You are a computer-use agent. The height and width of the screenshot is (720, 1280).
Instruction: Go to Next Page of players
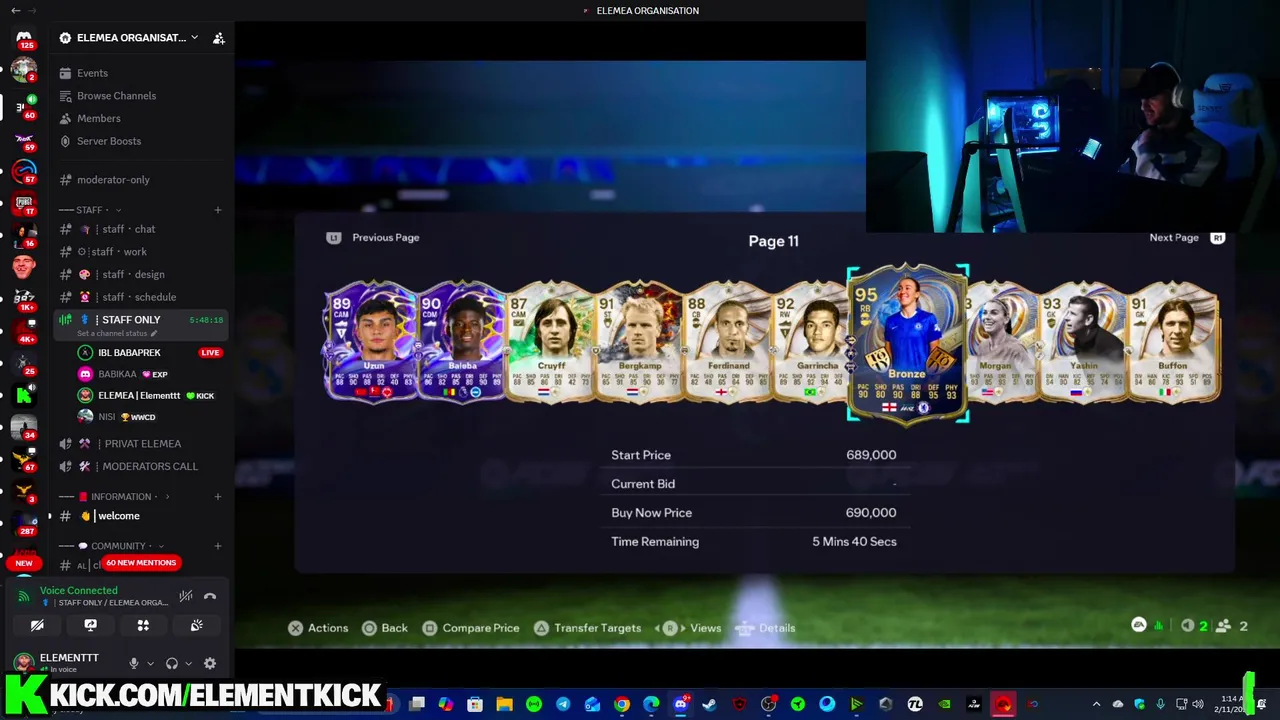coord(1187,238)
